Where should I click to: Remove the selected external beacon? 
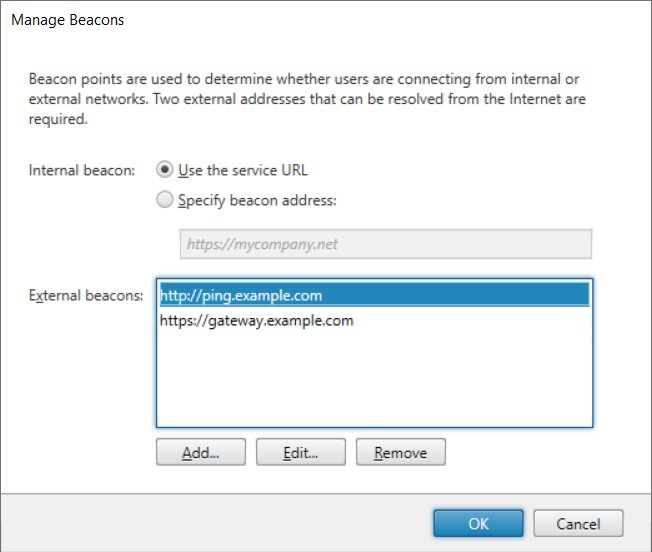[x=400, y=452]
